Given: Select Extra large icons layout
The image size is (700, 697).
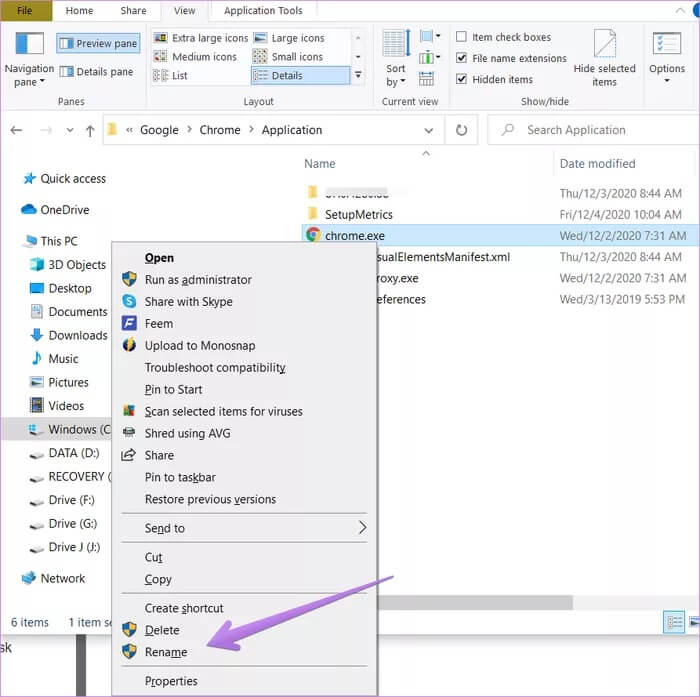Looking at the screenshot, I should pos(201,38).
